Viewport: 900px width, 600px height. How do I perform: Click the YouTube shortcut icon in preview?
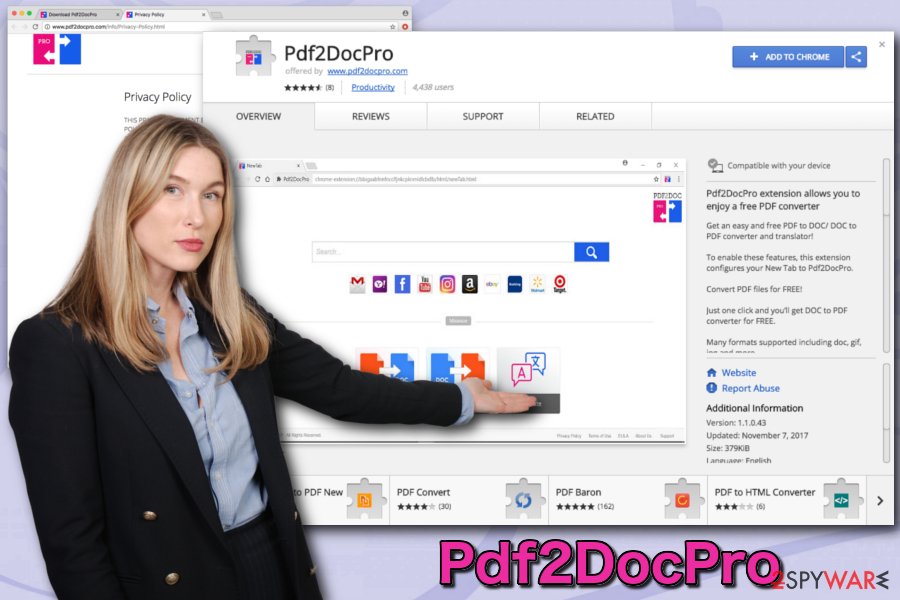coord(425,284)
